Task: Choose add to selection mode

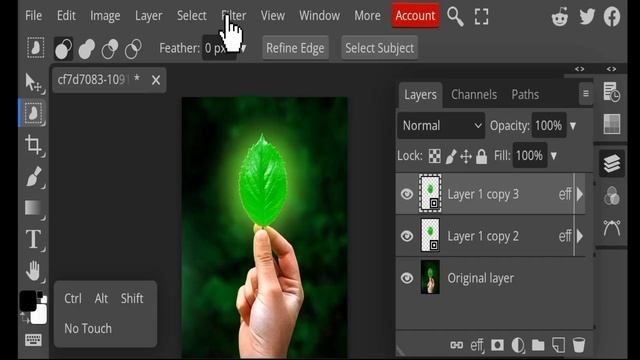Action: [x=87, y=49]
